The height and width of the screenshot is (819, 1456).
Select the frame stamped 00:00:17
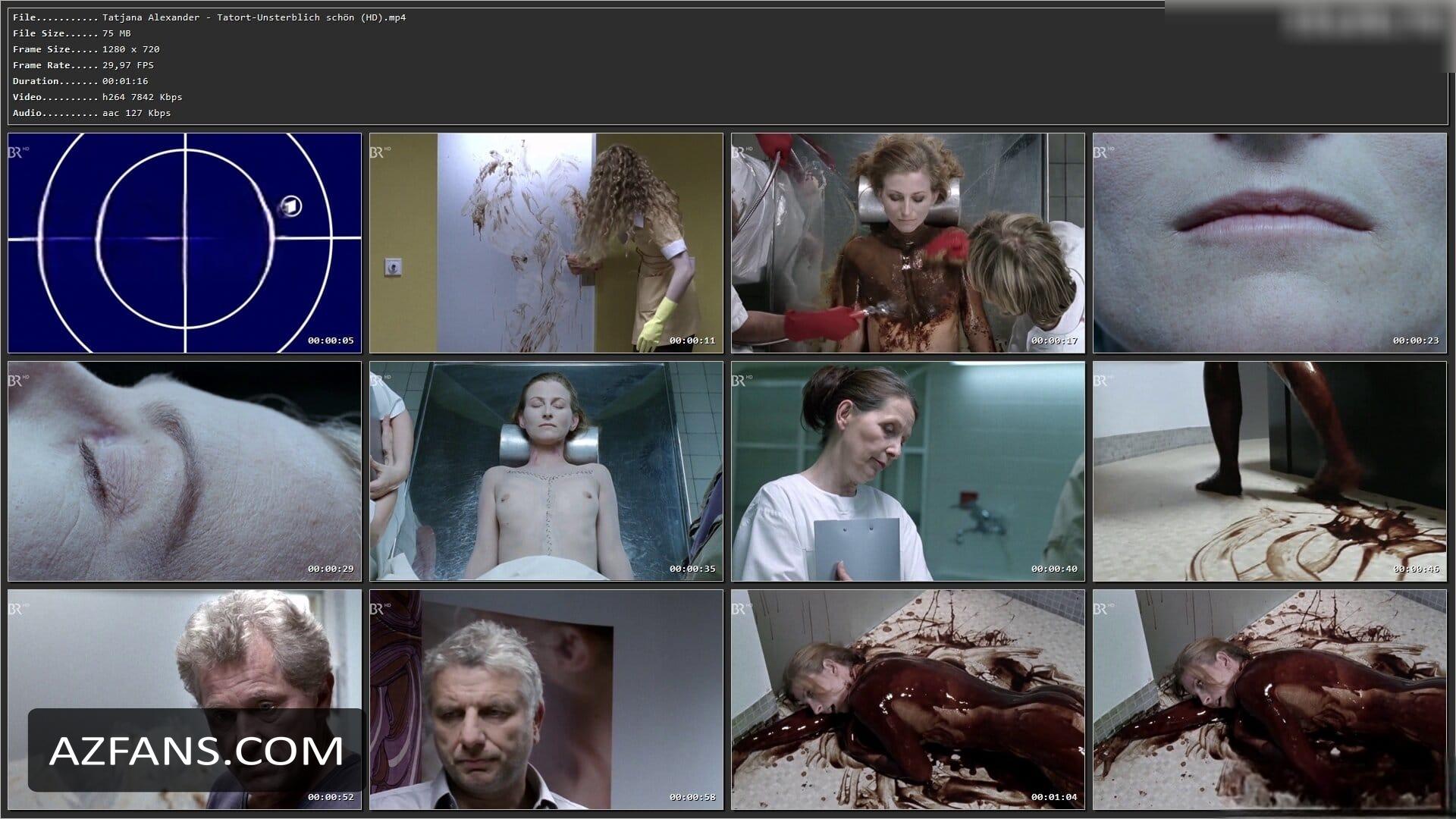click(x=908, y=243)
